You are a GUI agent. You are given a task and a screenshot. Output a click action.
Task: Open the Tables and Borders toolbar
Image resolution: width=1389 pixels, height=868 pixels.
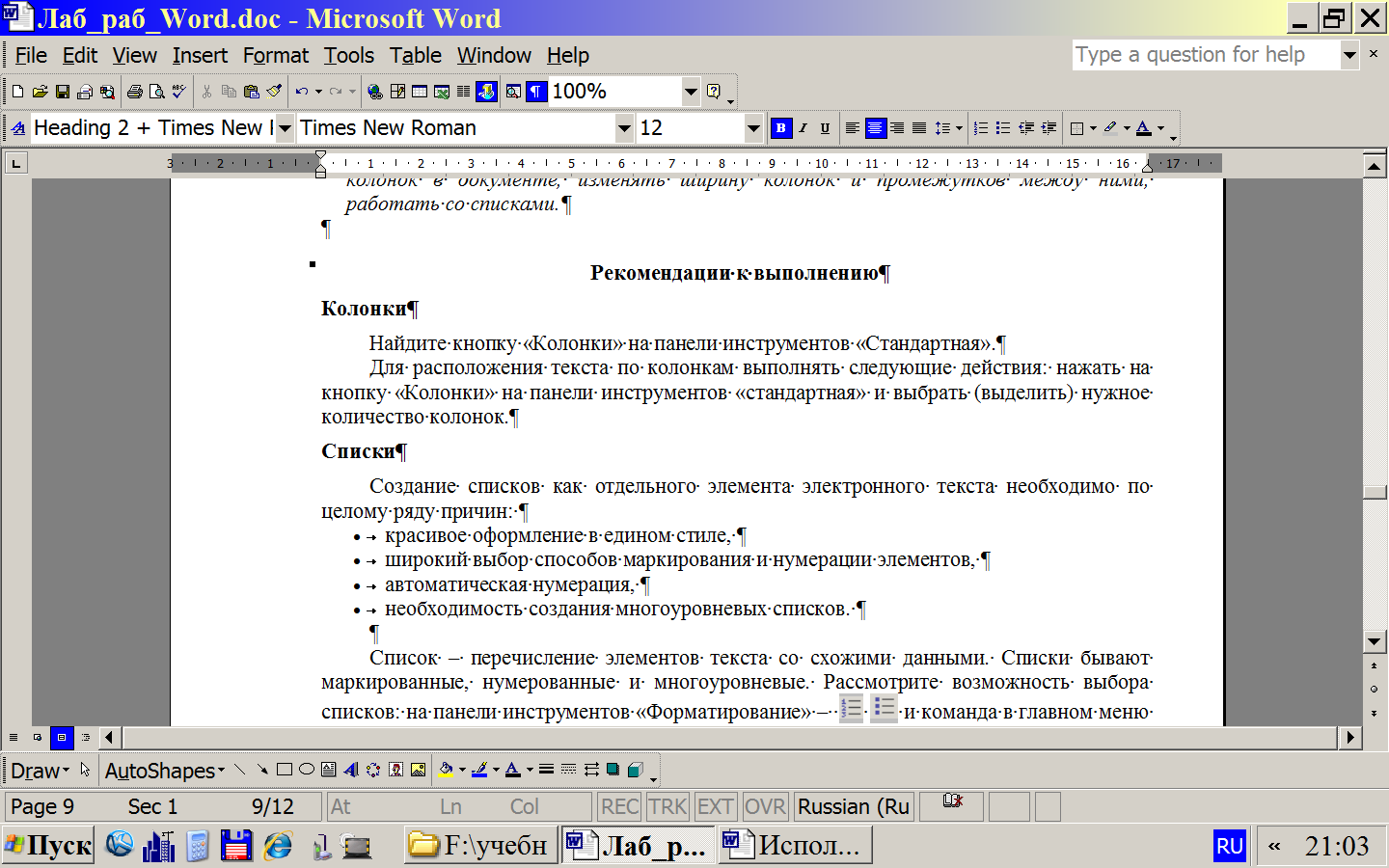(397, 92)
